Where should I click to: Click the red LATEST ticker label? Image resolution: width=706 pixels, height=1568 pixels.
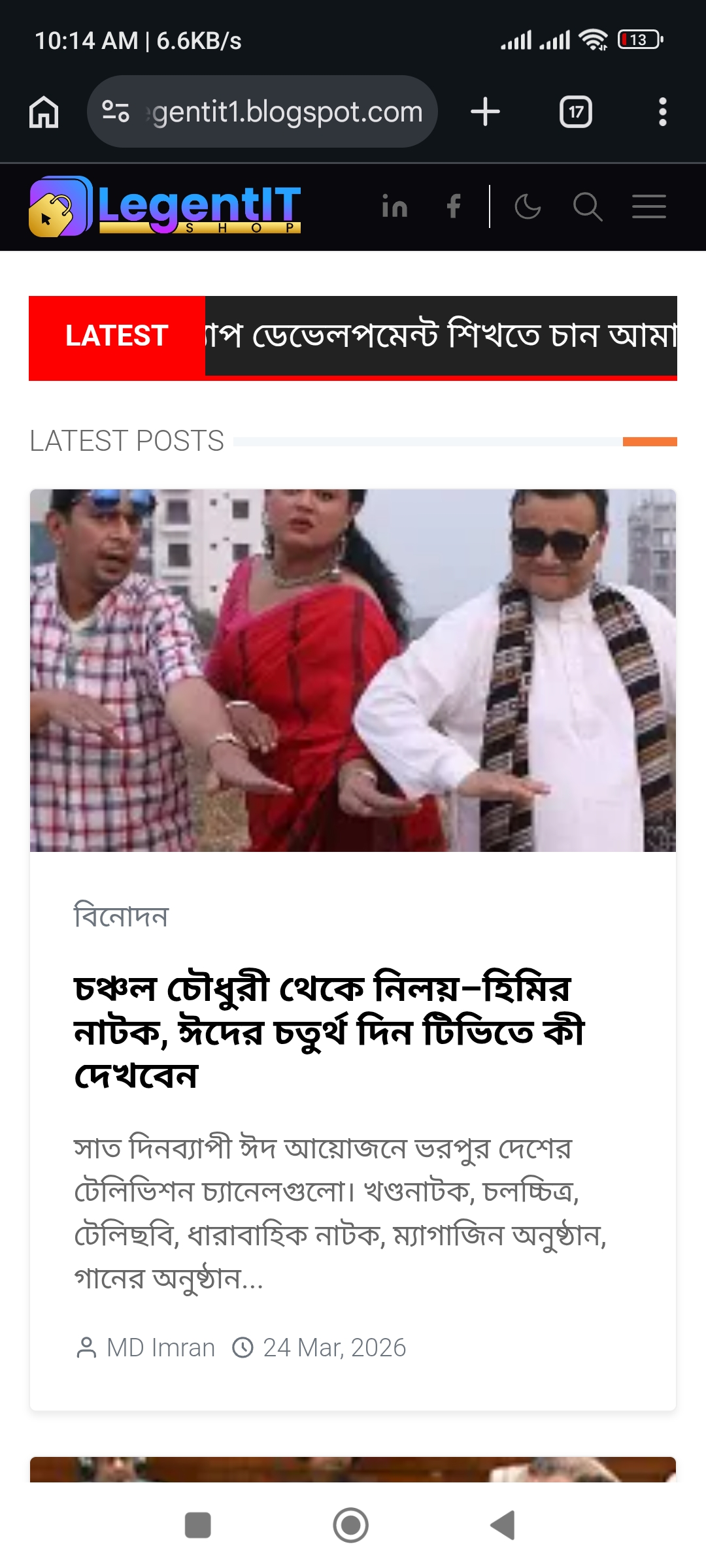pyautogui.click(x=117, y=336)
